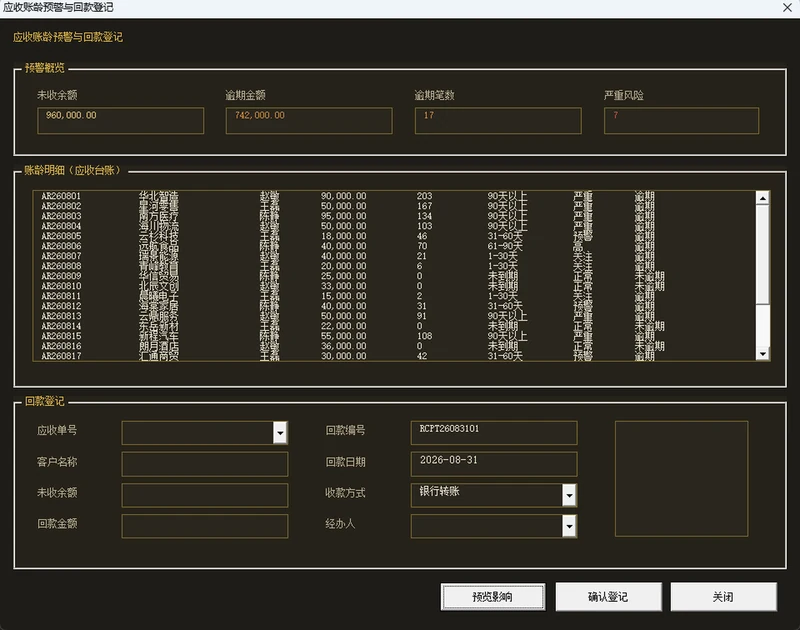Click the 未收余额 overview box 960,000.00
800x630 pixels.
(x=120, y=120)
